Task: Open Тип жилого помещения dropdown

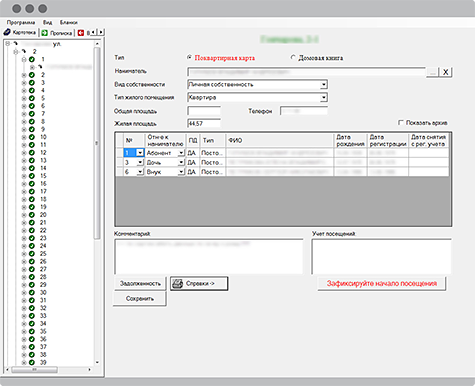Action: click(323, 98)
